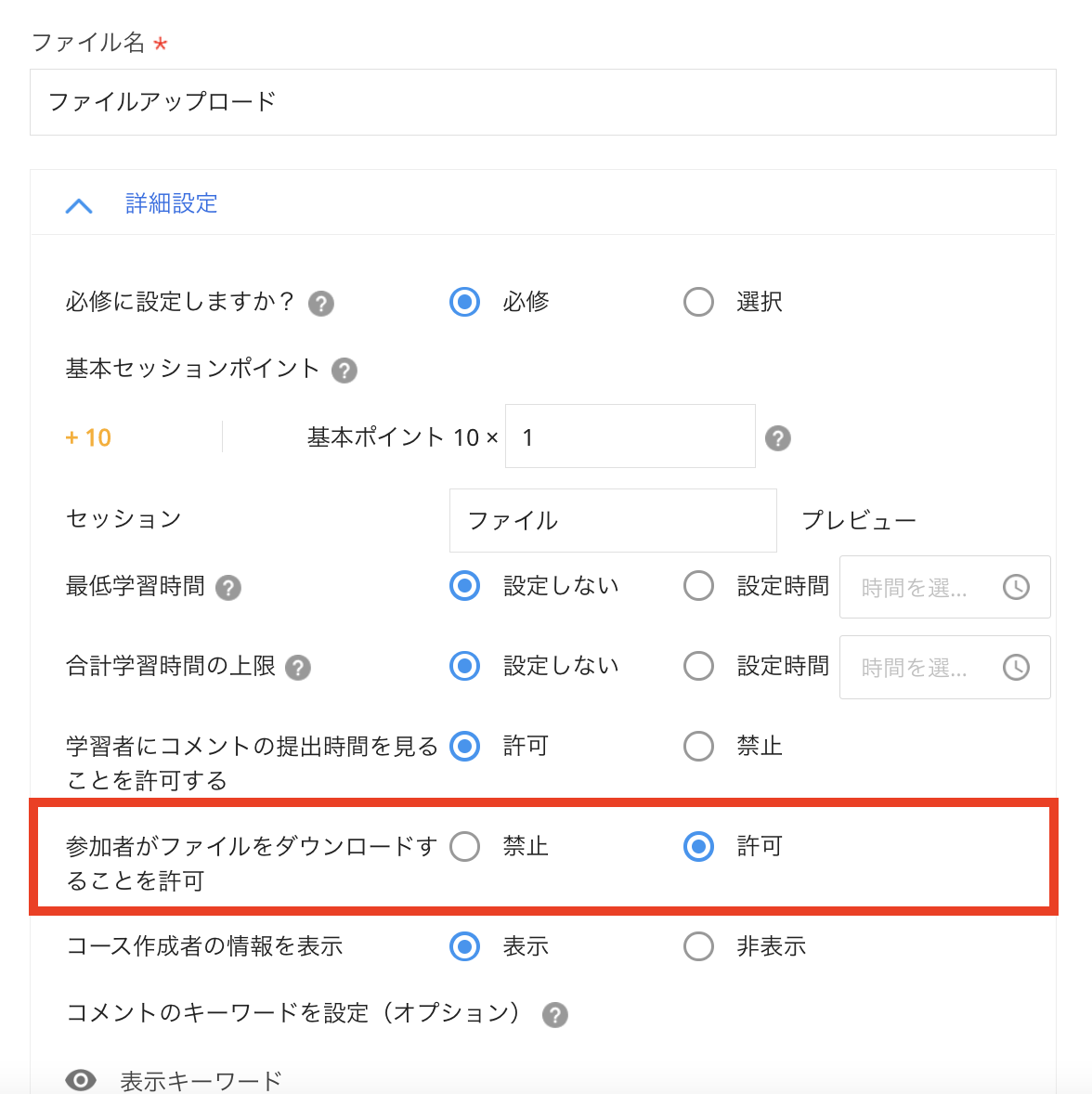Click the 基本ポイント multiplier input field

pyautogui.click(x=630, y=436)
